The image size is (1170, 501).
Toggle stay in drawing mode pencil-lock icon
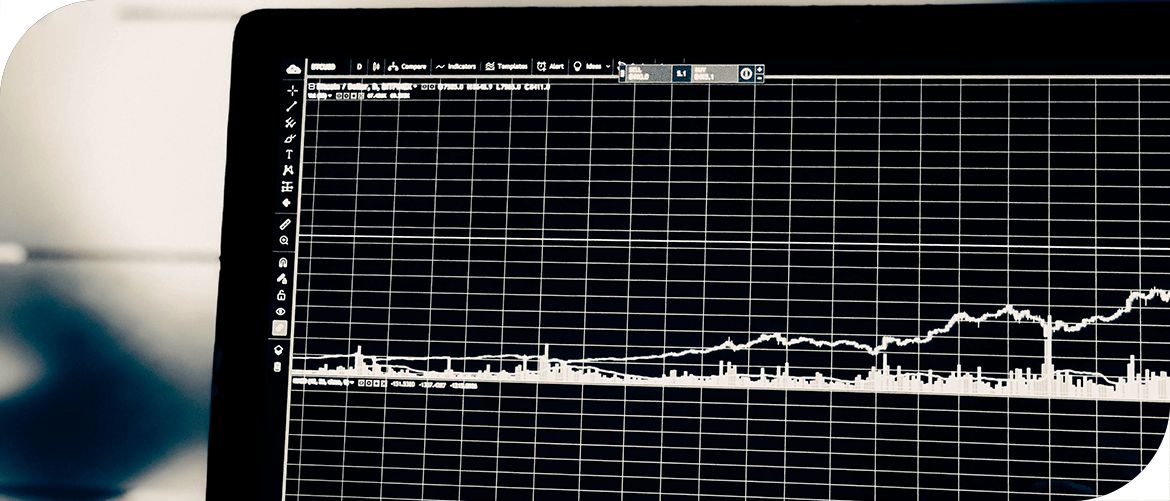click(282, 278)
